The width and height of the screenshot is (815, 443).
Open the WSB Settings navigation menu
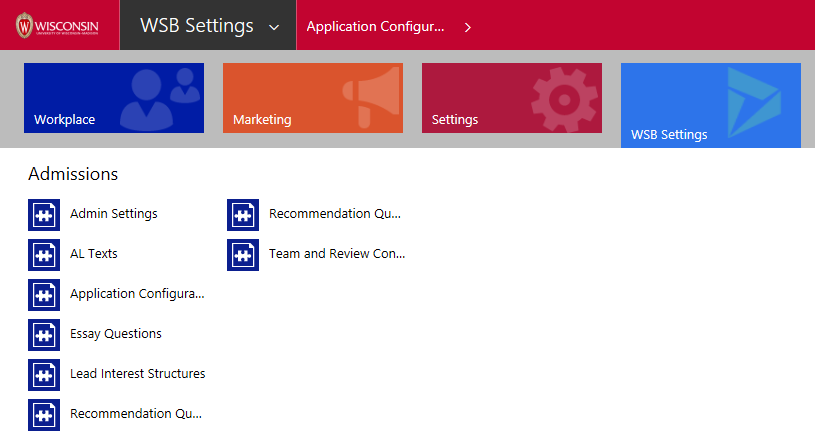pyautogui.click(x=197, y=26)
